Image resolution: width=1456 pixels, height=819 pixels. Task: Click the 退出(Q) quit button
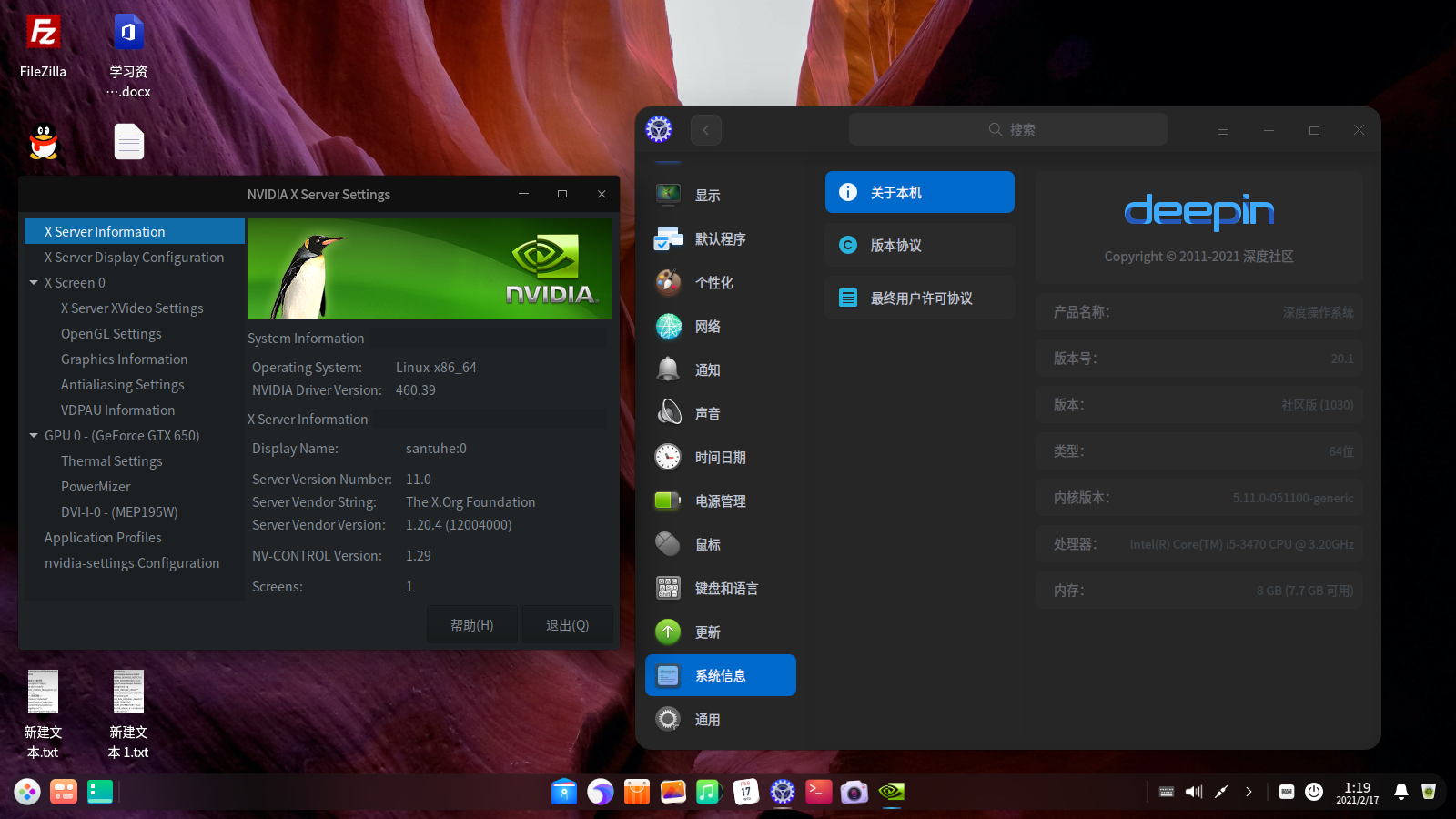(x=568, y=625)
